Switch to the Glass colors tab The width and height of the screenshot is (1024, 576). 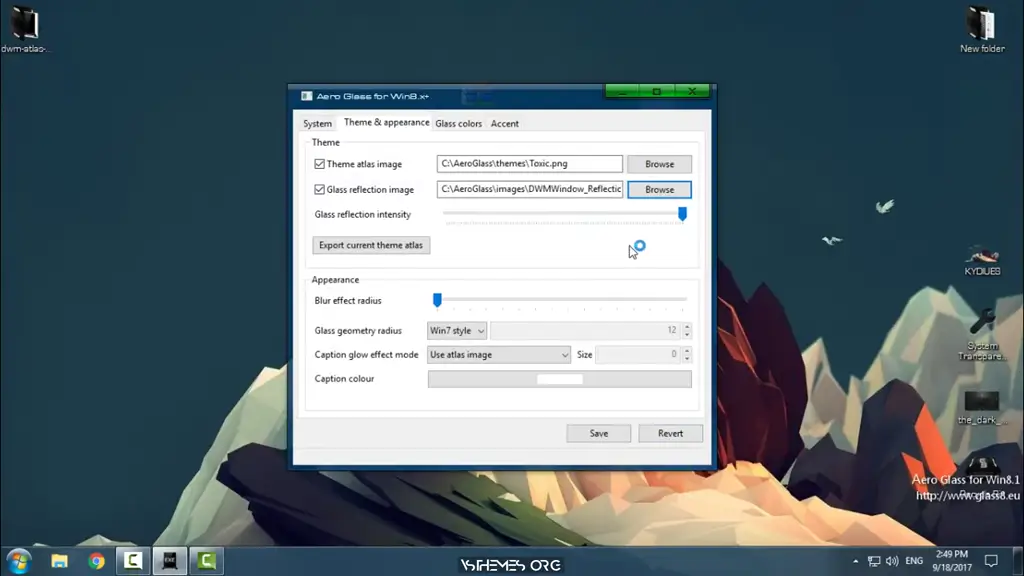tap(459, 123)
